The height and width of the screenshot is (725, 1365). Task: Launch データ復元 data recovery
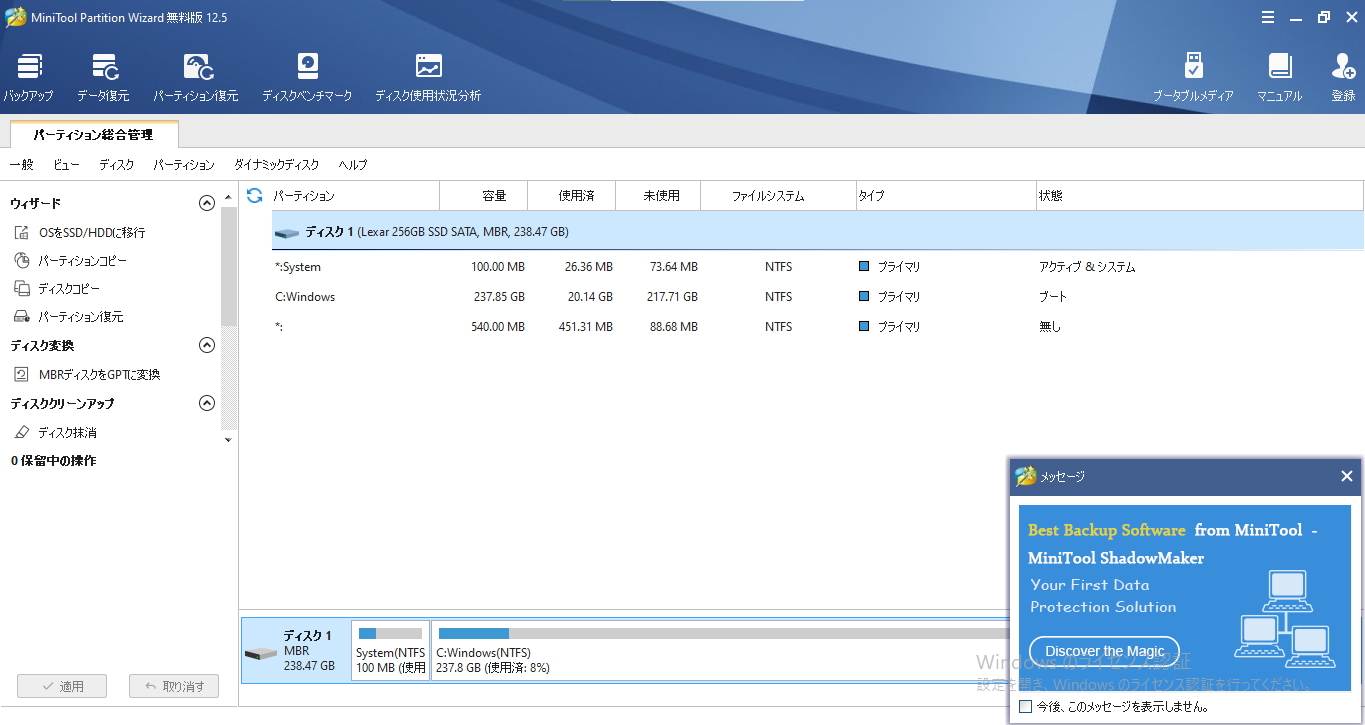pos(103,78)
